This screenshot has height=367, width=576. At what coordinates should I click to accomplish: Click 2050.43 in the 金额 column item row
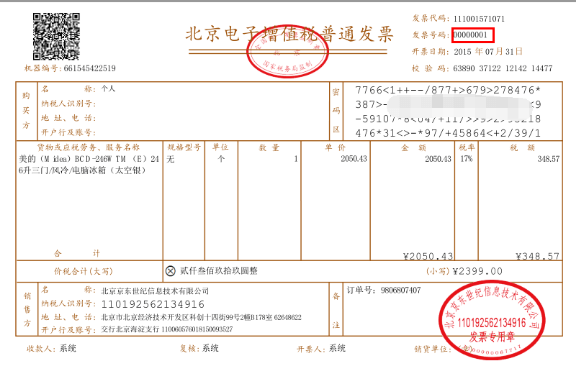[438, 159]
